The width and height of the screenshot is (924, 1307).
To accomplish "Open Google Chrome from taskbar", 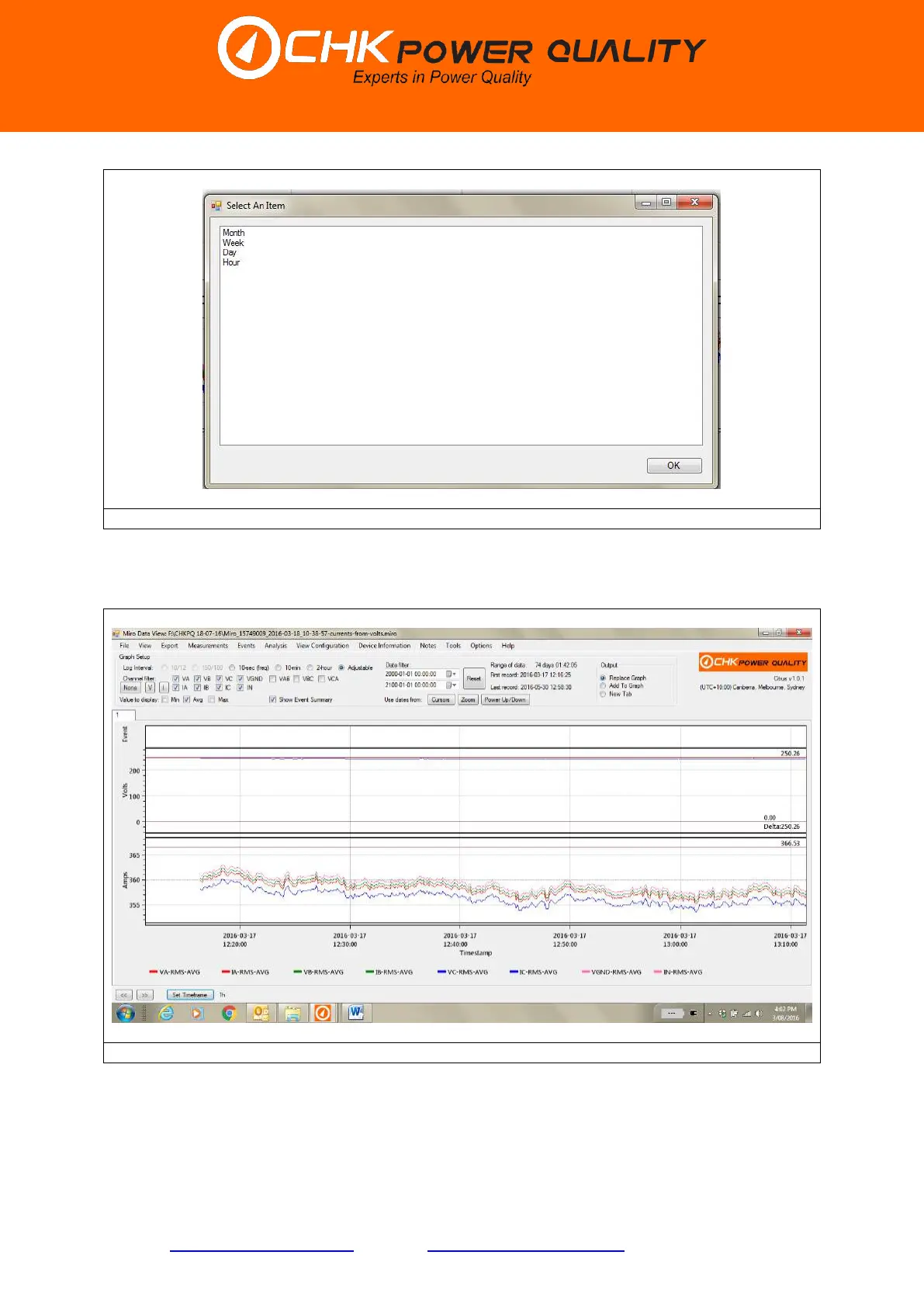I will (x=229, y=1013).
